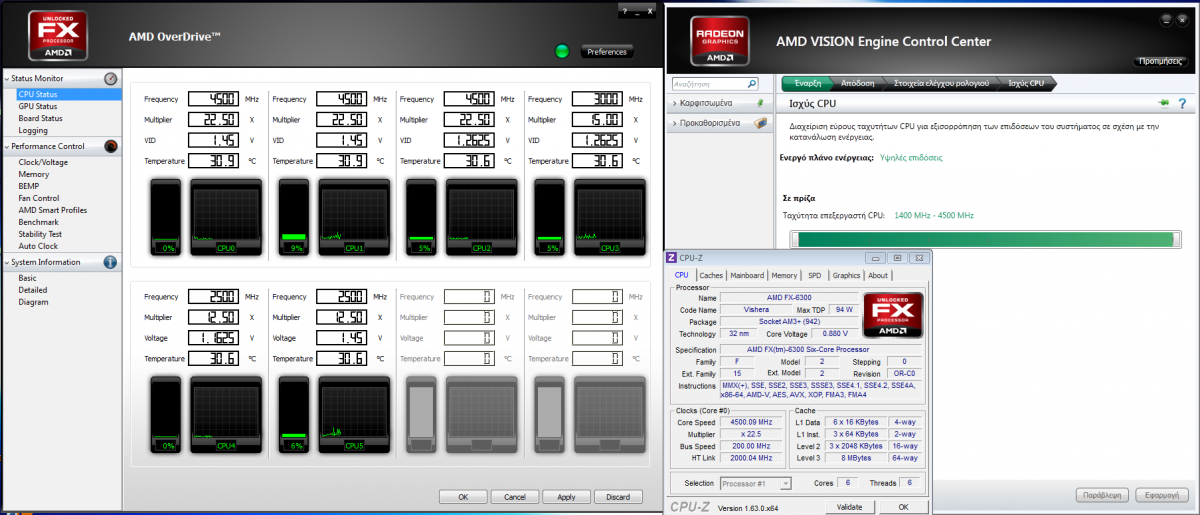The height and width of the screenshot is (515, 1200).
Task: Click OK in AMD OverDrive
Action: point(463,497)
